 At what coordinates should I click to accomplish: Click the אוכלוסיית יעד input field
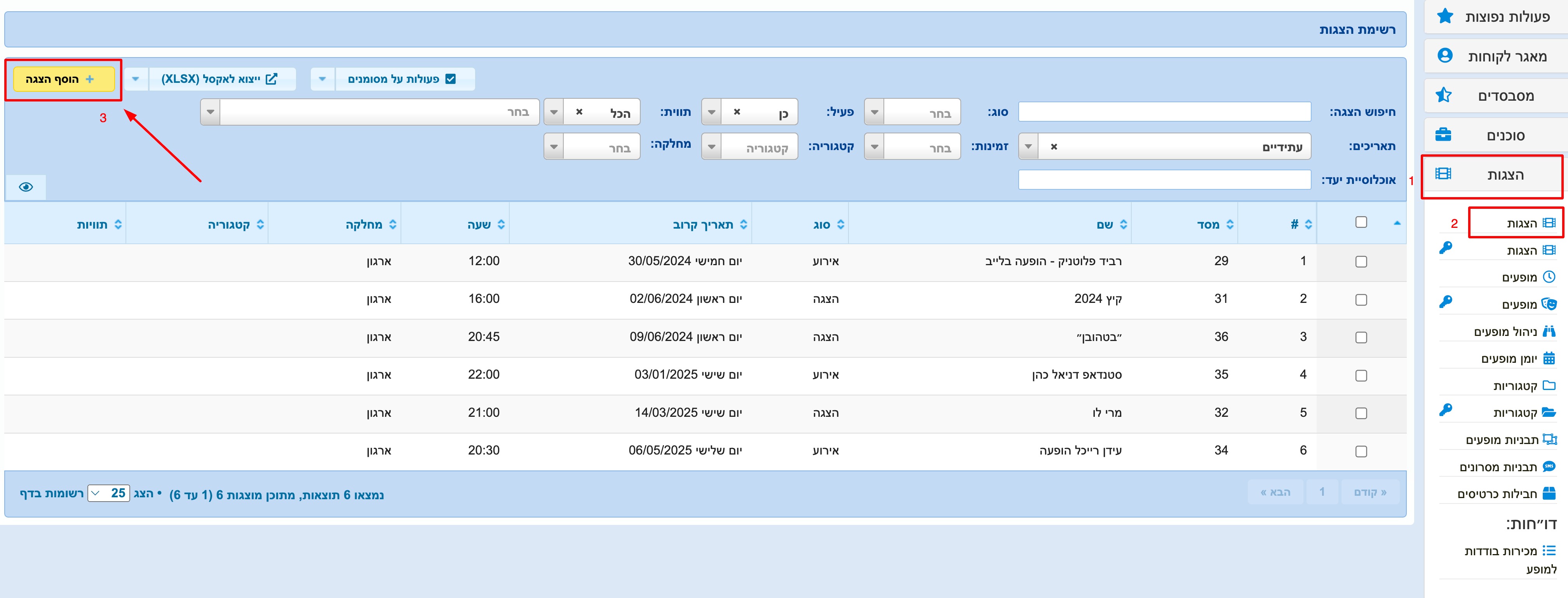click(1164, 180)
